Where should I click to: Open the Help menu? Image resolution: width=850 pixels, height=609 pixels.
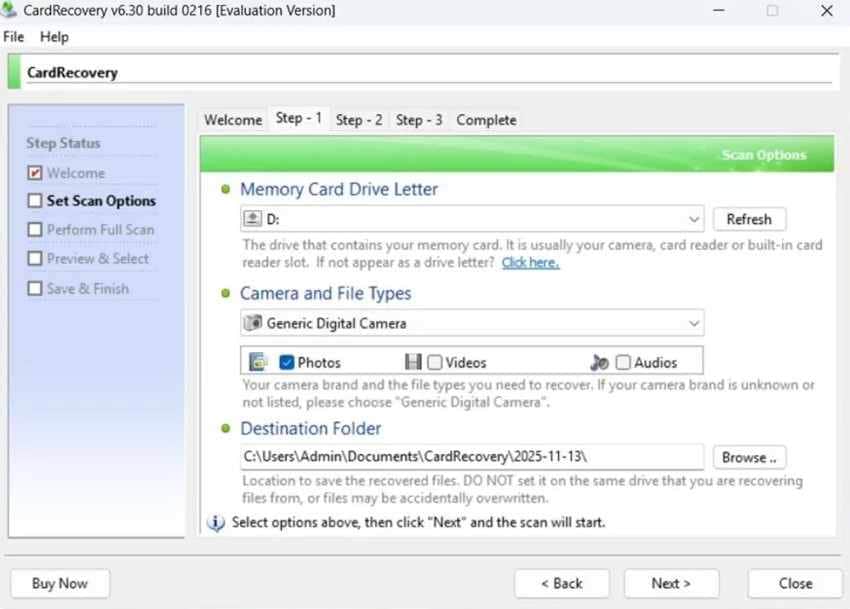(54, 37)
